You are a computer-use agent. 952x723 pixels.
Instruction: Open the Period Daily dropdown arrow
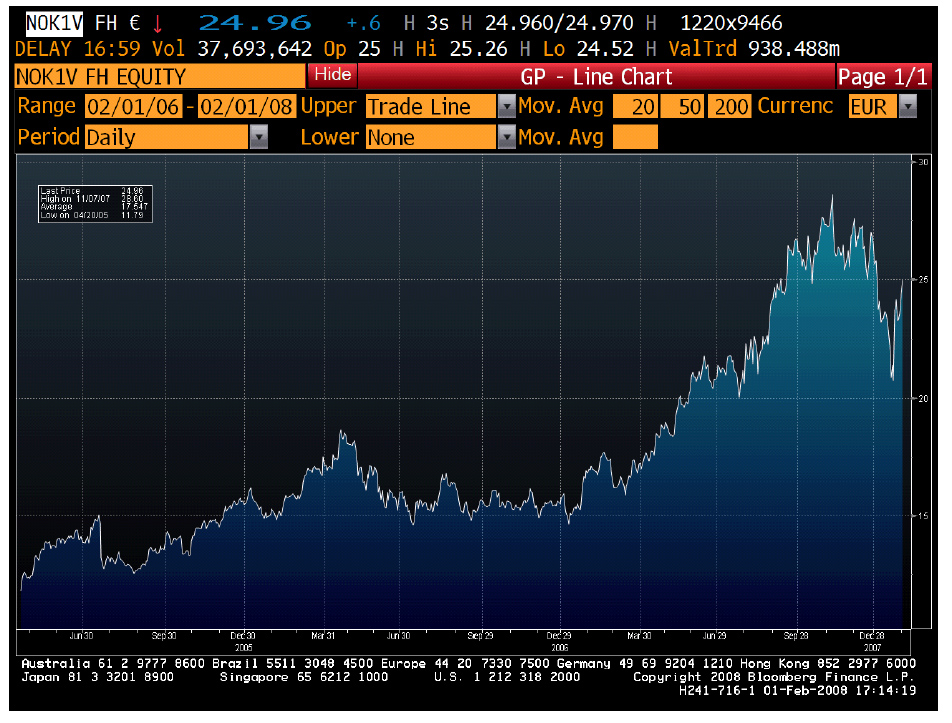(x=259, y=137)
